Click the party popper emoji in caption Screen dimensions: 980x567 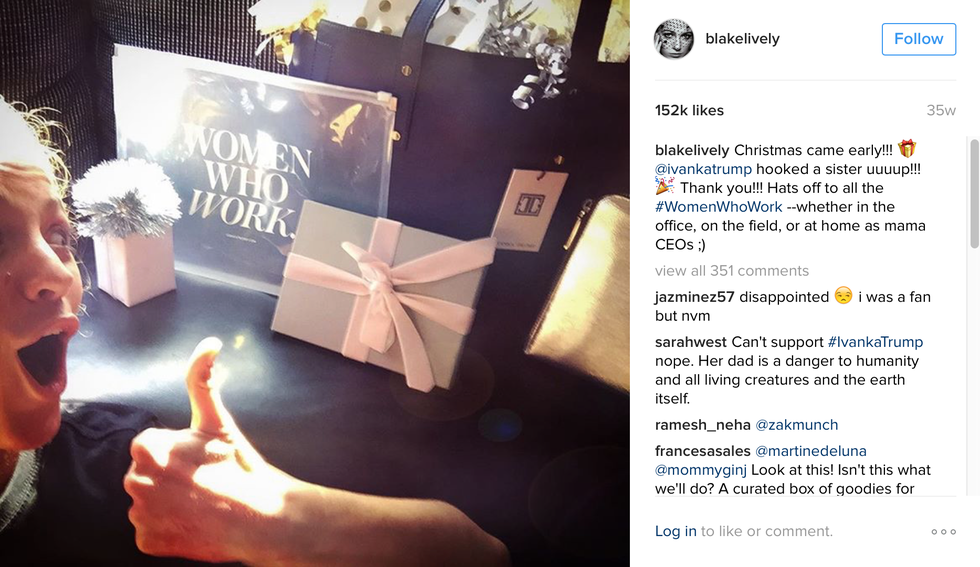(x=664, y=186)
